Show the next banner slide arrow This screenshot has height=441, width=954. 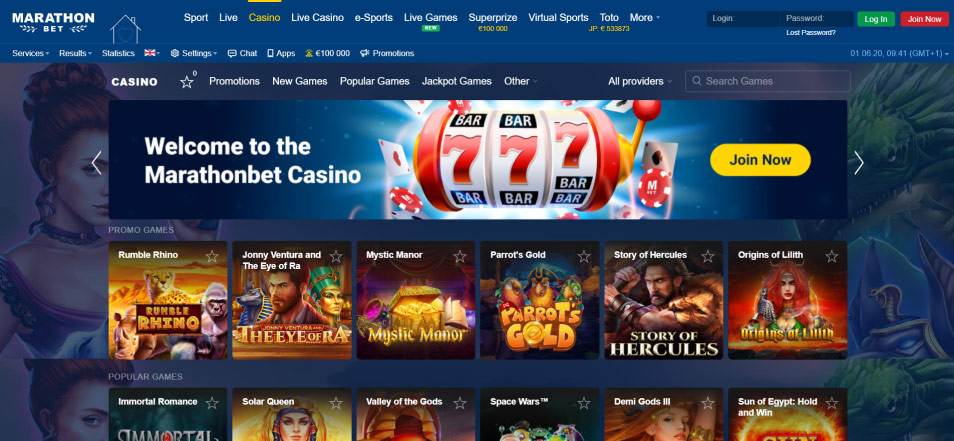pyautogui.click(x=858, y=162)
